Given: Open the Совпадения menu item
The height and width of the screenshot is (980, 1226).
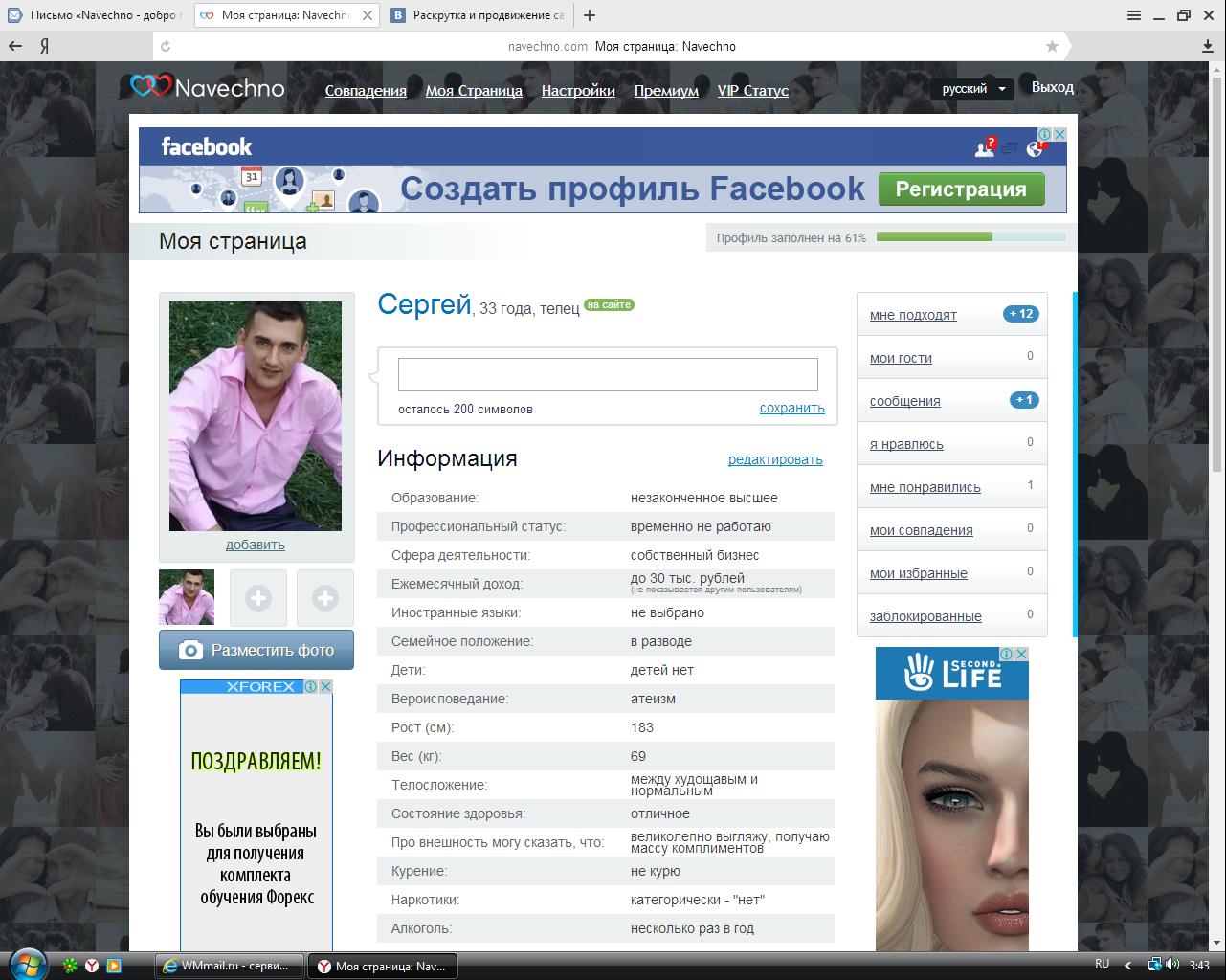Looking at the screenshot, I should tap(366, 91).
